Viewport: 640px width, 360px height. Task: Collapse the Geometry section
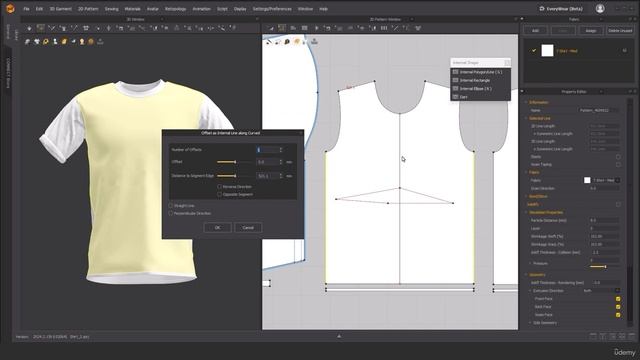[526, 275]
